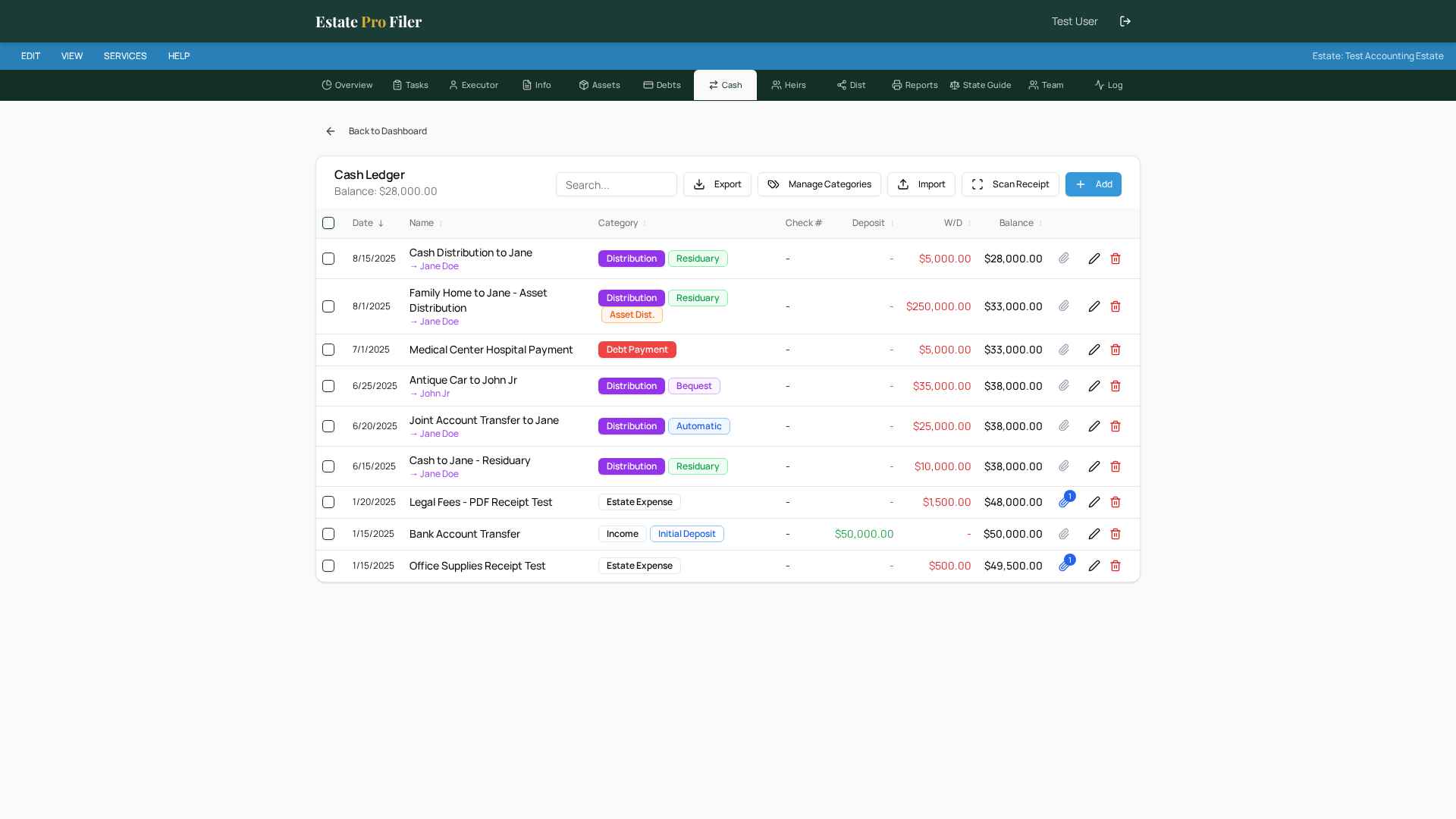Delete the Antique Car to John Jr entry
Image resolution: width=1456 pixels, height=819 pixels.
pos(1116,386)
